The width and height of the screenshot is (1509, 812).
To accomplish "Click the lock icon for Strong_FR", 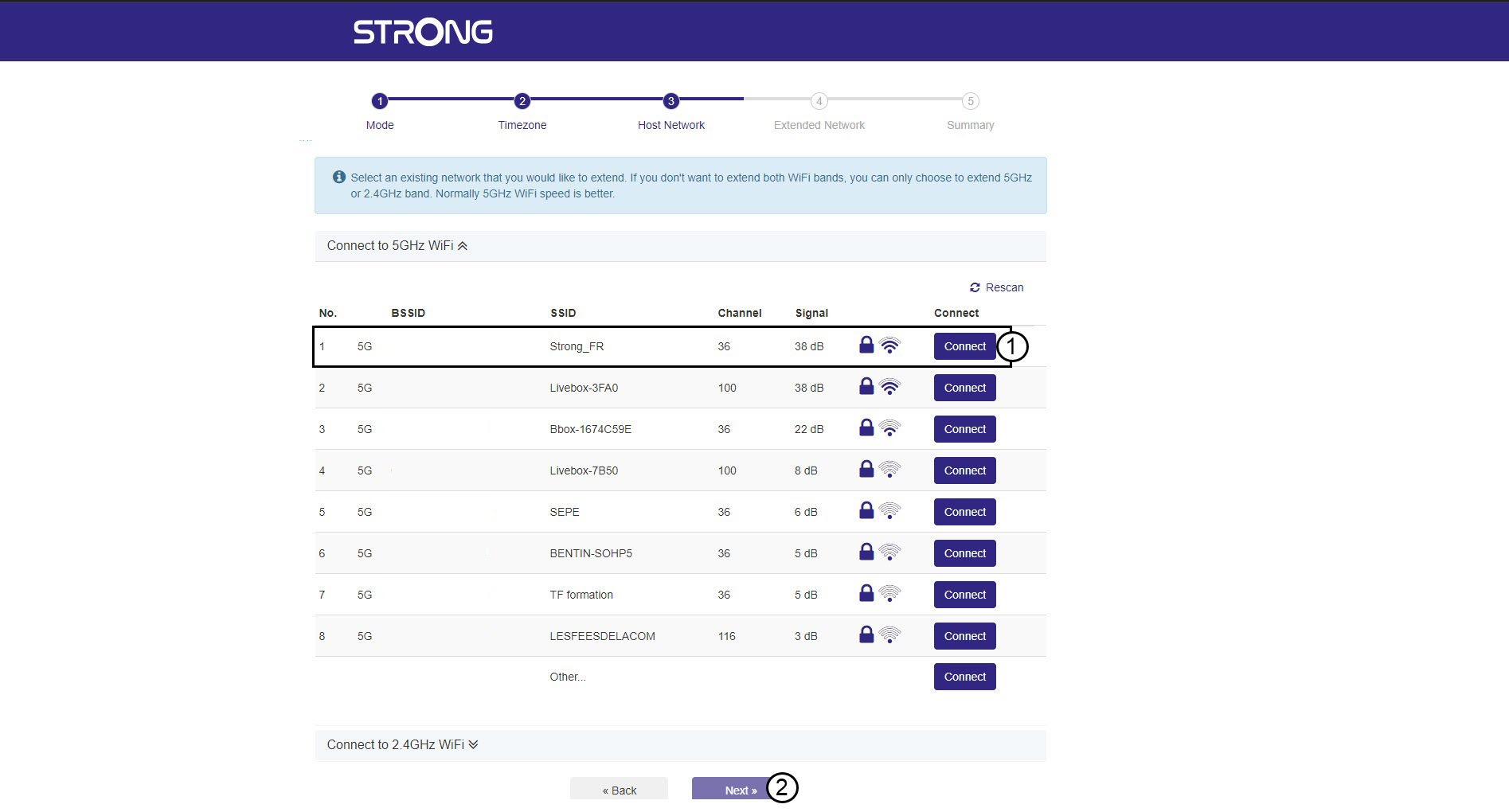I will 866,345.
